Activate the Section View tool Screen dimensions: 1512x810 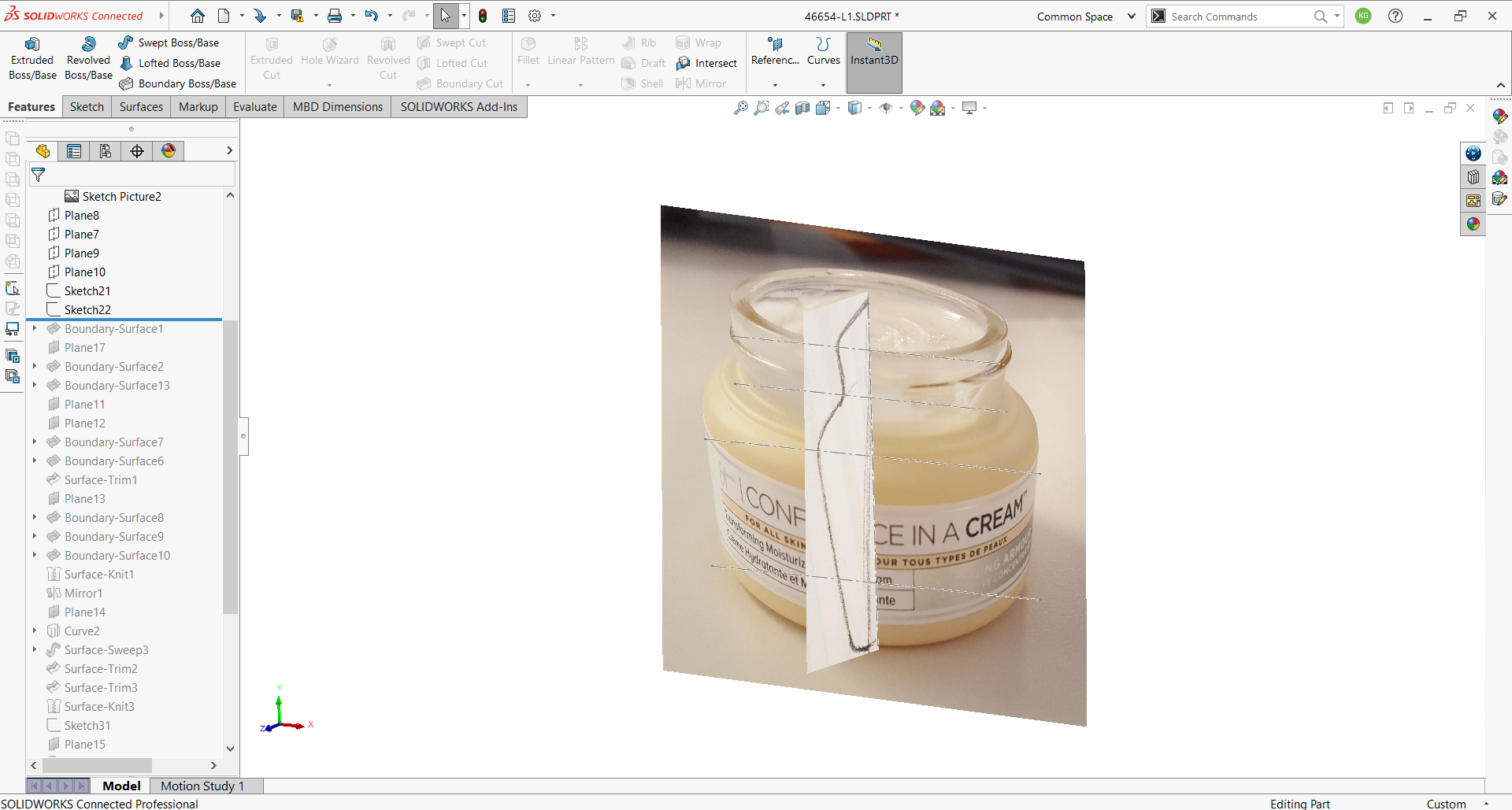(802, 108)
